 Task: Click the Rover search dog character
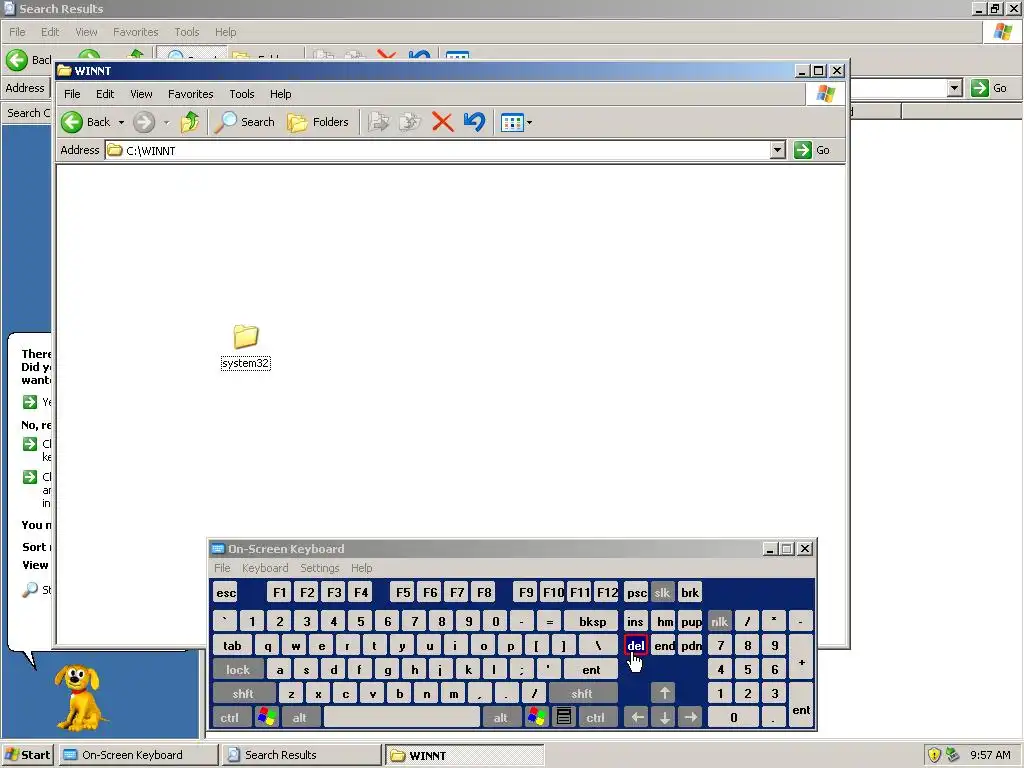click(80, 698)
